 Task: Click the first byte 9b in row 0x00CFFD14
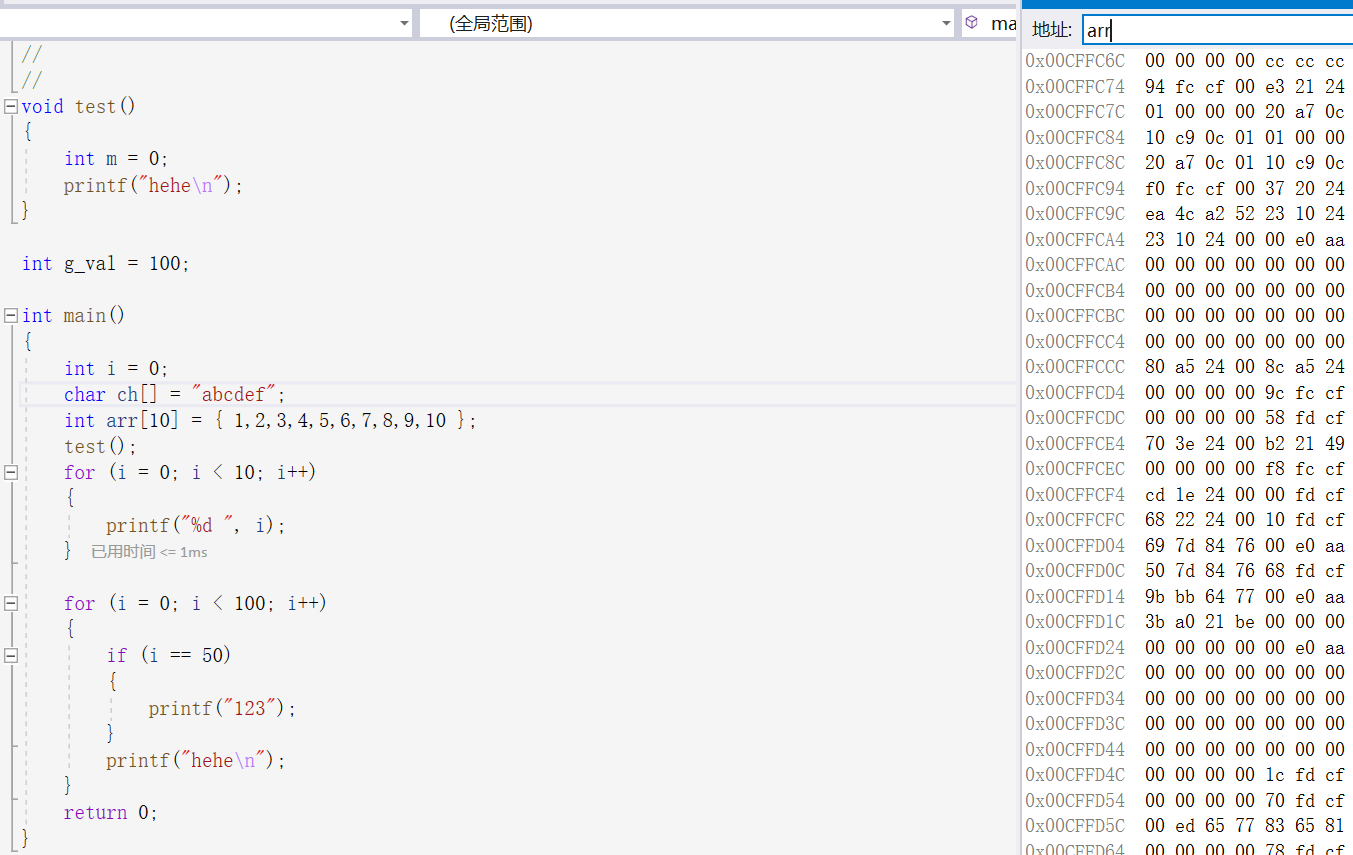[1155, 596]
